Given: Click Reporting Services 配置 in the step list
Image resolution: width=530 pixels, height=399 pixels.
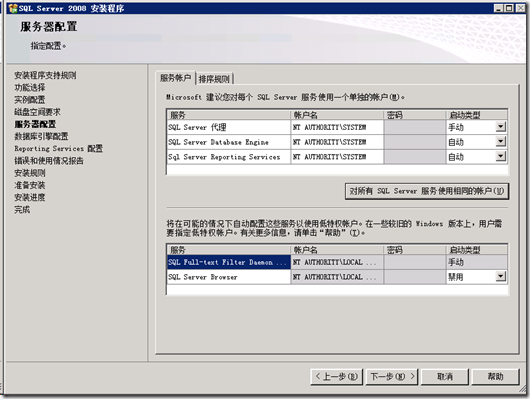Looking at the screenshot, I should pyautogui.click(x=58, y=148).
